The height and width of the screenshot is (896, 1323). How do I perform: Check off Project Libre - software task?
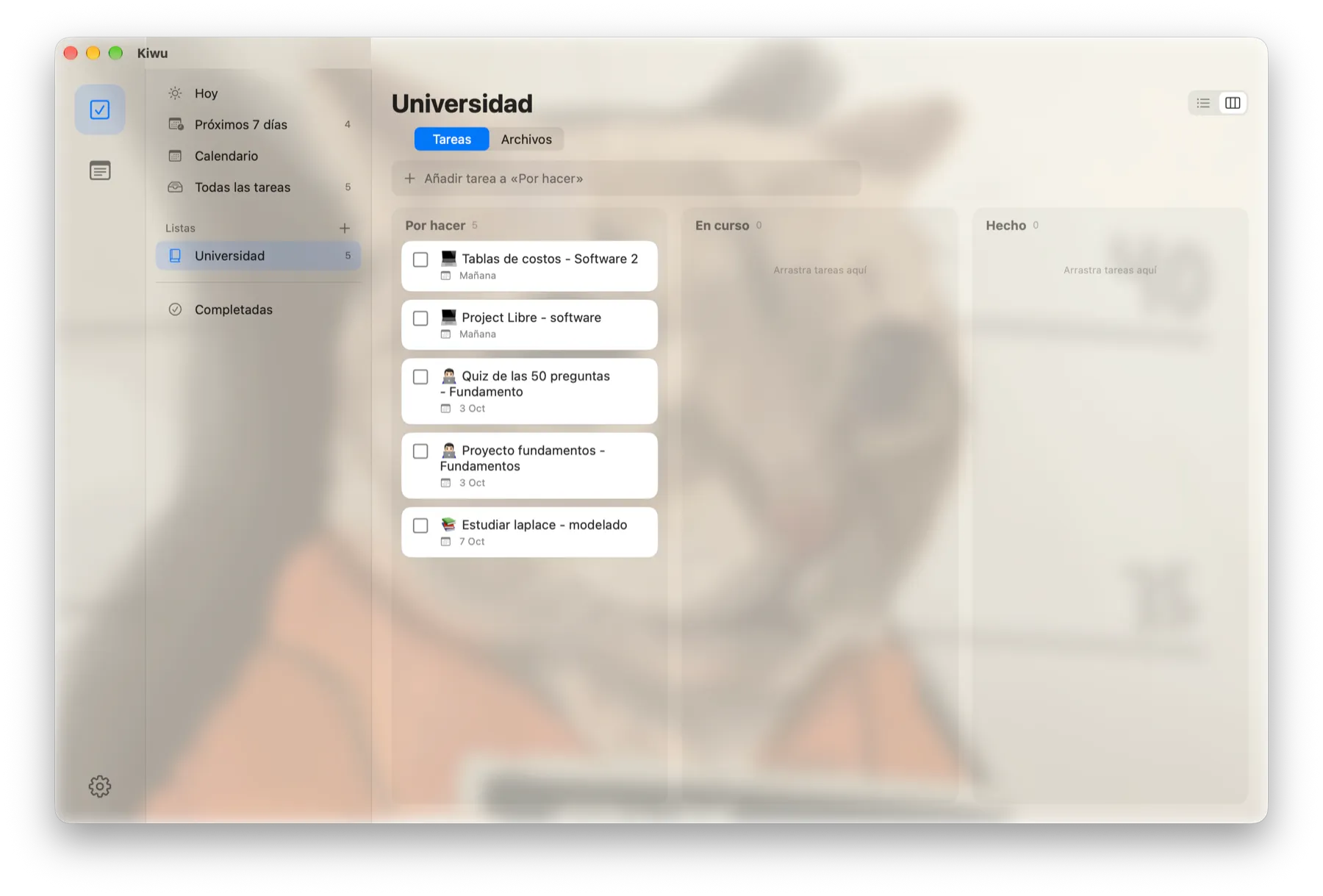click(x=420, y=318)
